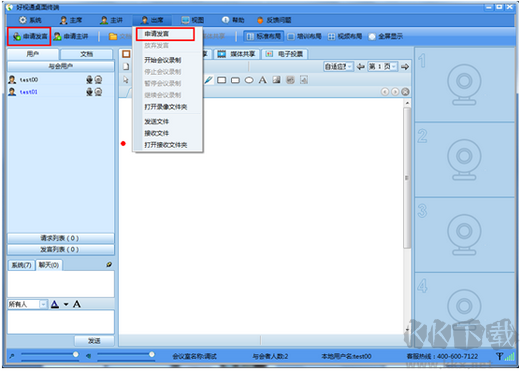Click the new blank page icon

[126, 66]
